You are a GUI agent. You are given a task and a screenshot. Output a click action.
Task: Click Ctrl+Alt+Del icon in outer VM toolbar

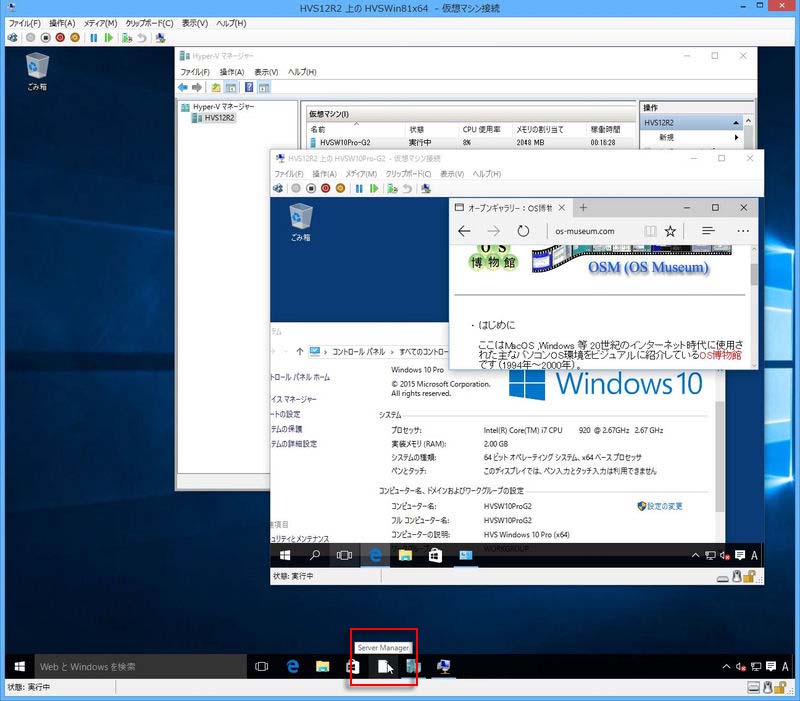click(13, 38)
